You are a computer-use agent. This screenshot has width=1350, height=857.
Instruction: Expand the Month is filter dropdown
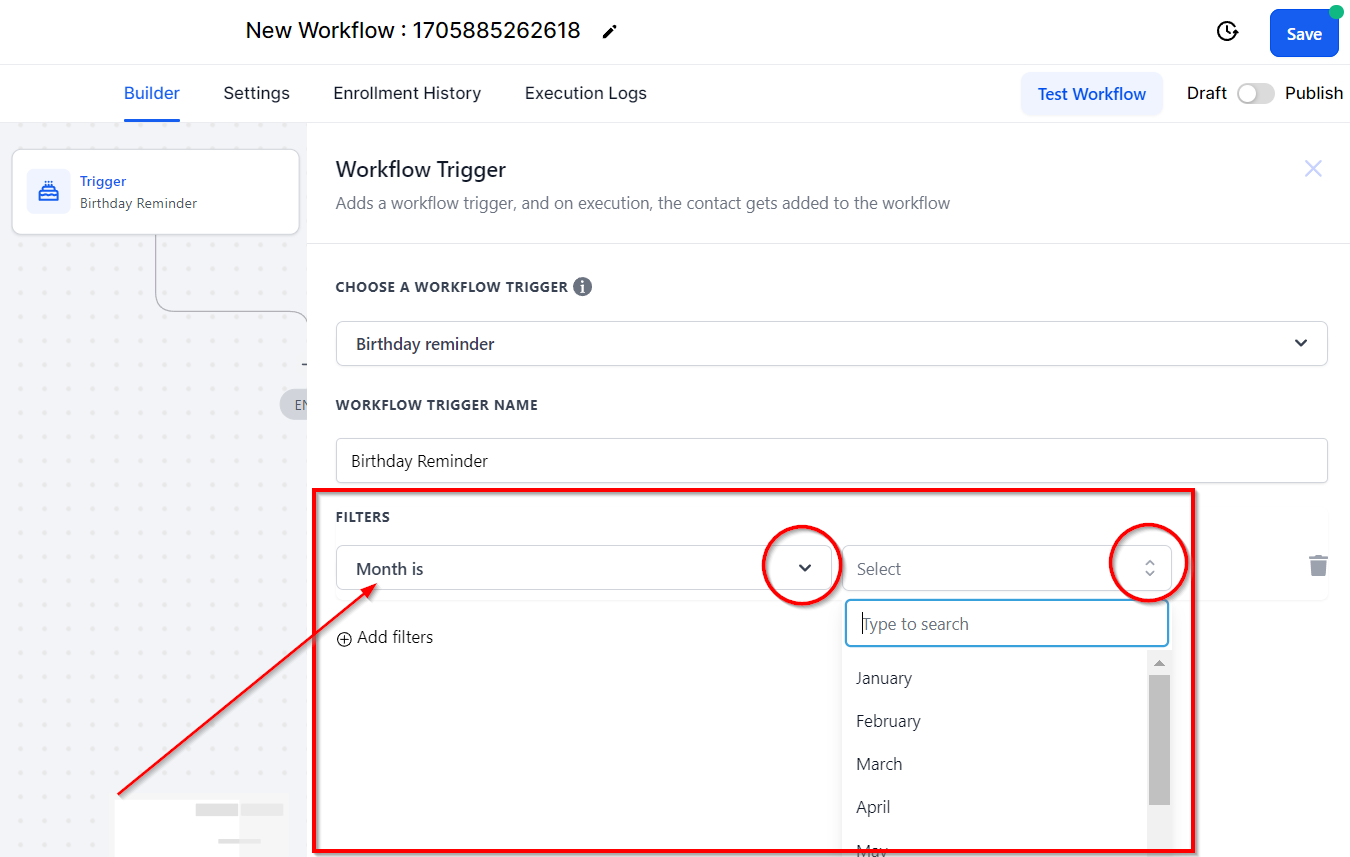coord(583,568)
